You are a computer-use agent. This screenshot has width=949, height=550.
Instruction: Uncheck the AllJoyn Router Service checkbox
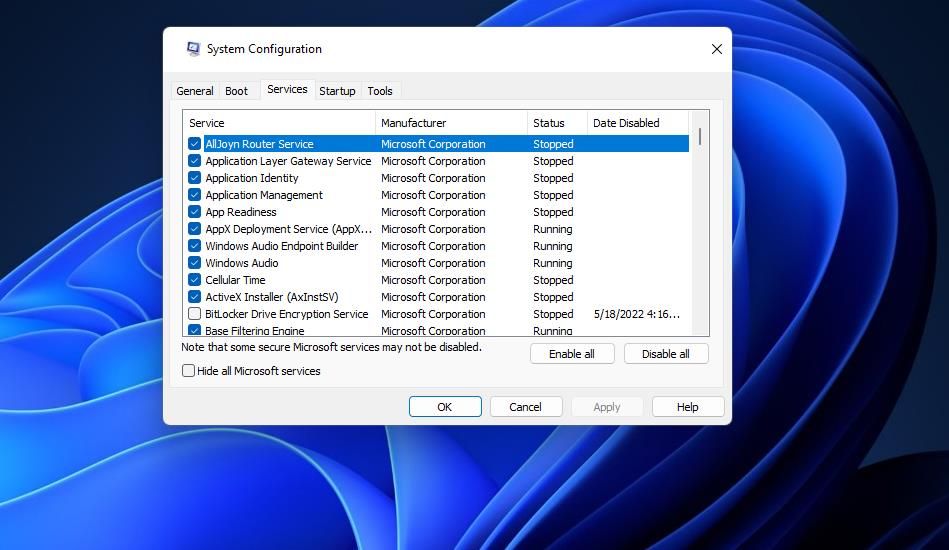pyautogui.click(x=195, y=144)
